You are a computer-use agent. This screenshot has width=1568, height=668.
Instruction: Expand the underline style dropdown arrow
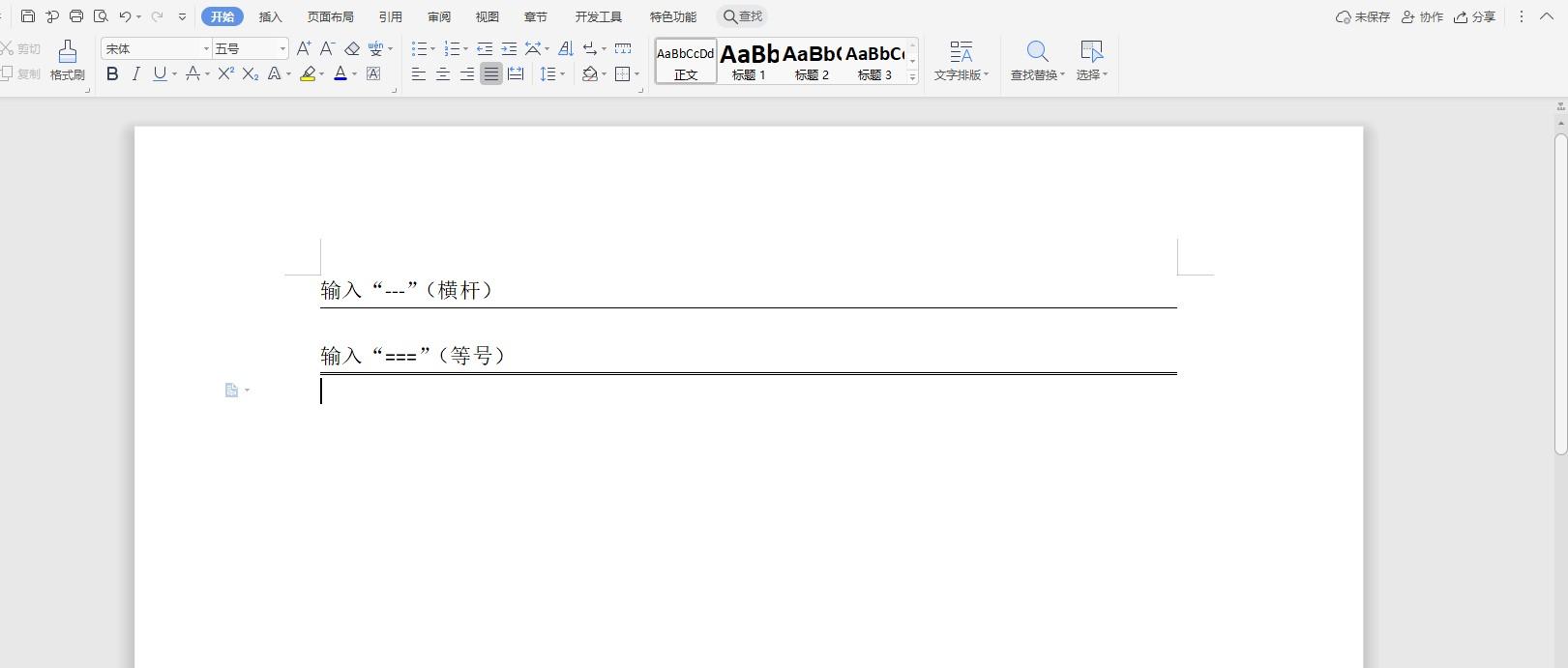point(174,74)
